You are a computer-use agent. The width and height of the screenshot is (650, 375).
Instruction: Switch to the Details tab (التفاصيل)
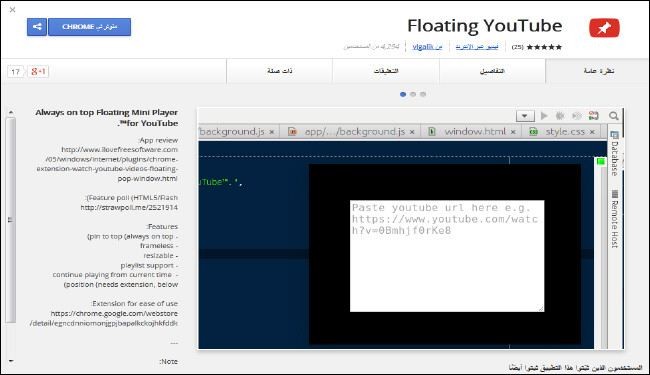(x=492, y=71)
